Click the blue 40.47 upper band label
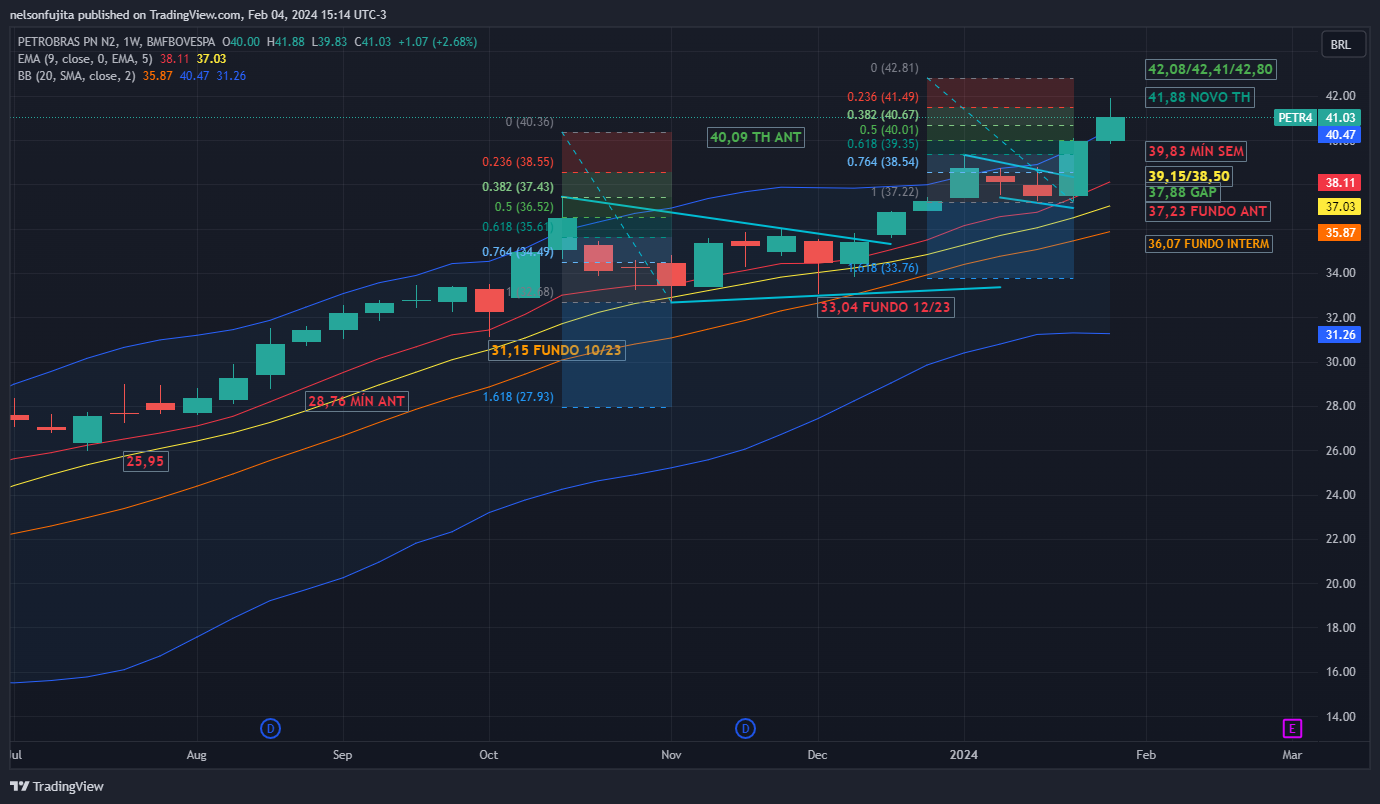 point(1340,134)
